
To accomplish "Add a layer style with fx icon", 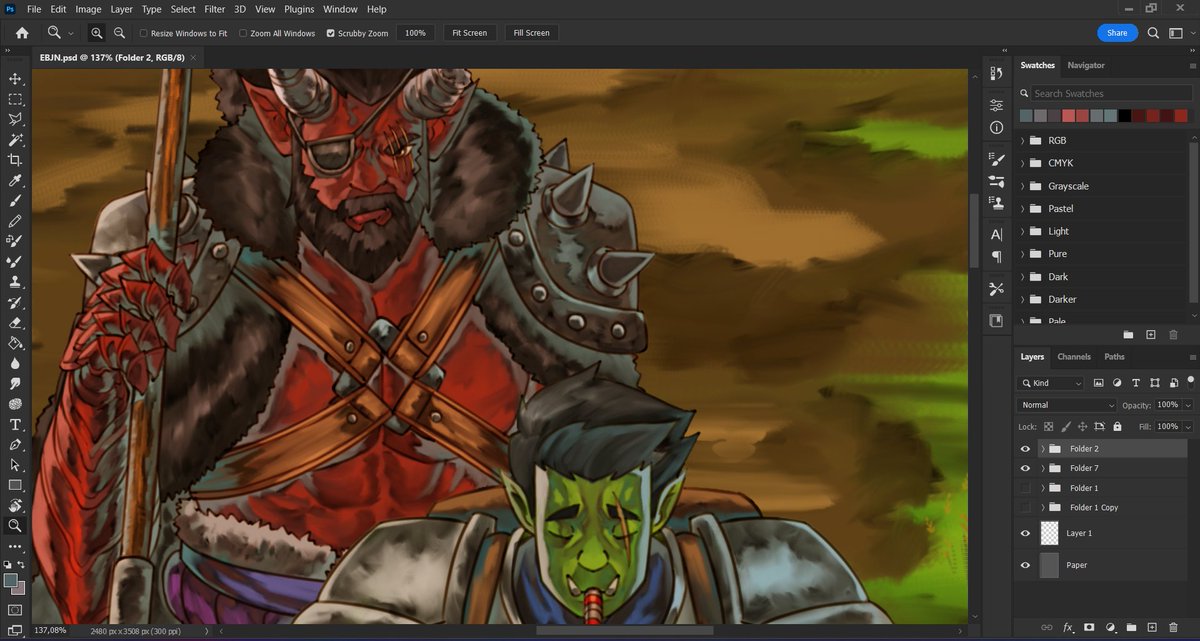I will tap(1068, 627).
